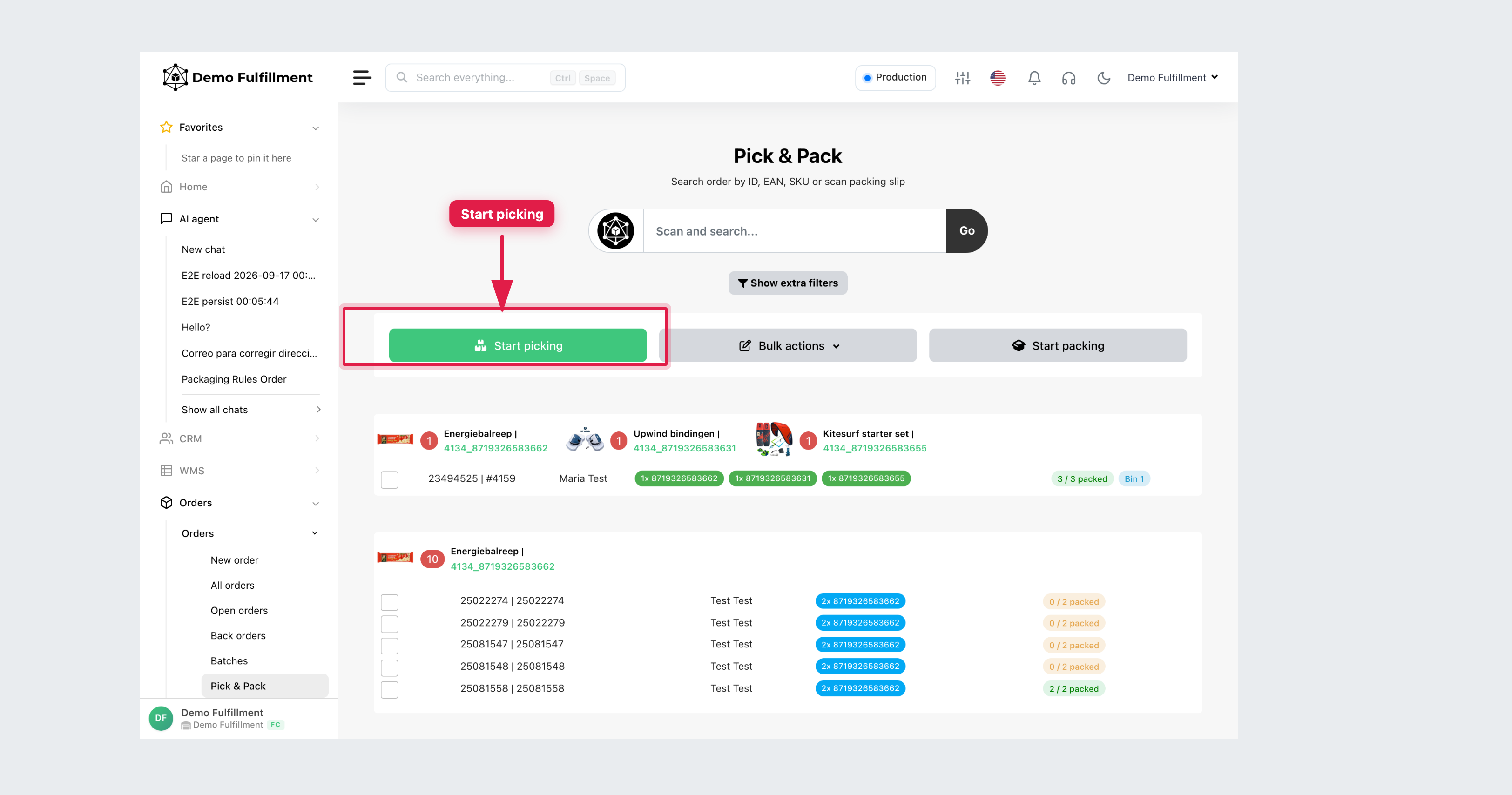
Task: Click the CRM people icon
Action: (x=166, y=438)
